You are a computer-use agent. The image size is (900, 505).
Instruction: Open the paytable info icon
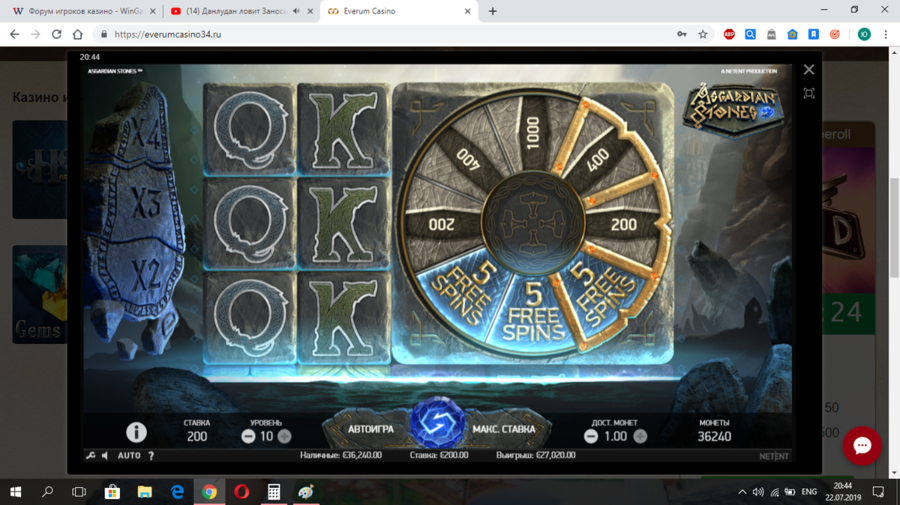coord(136,432)
